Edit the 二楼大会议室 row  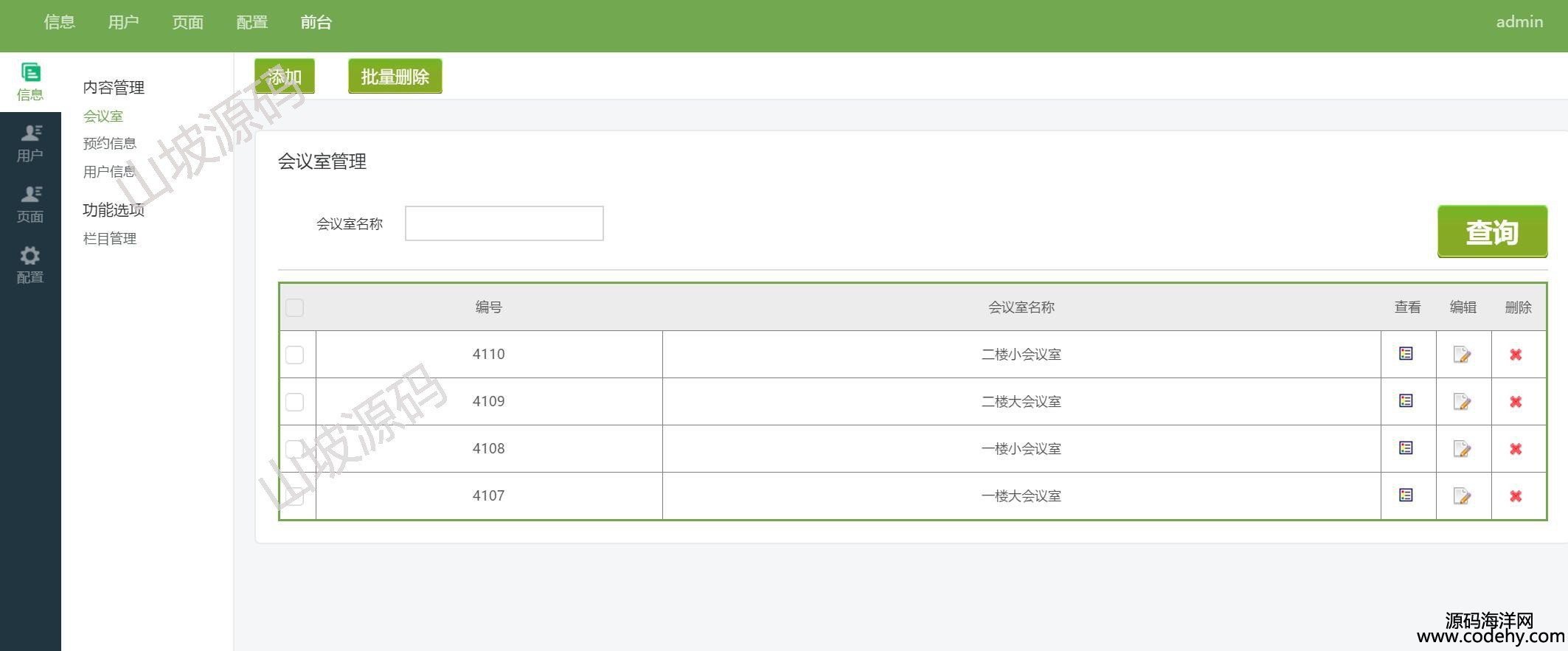tap(1462, 402)
